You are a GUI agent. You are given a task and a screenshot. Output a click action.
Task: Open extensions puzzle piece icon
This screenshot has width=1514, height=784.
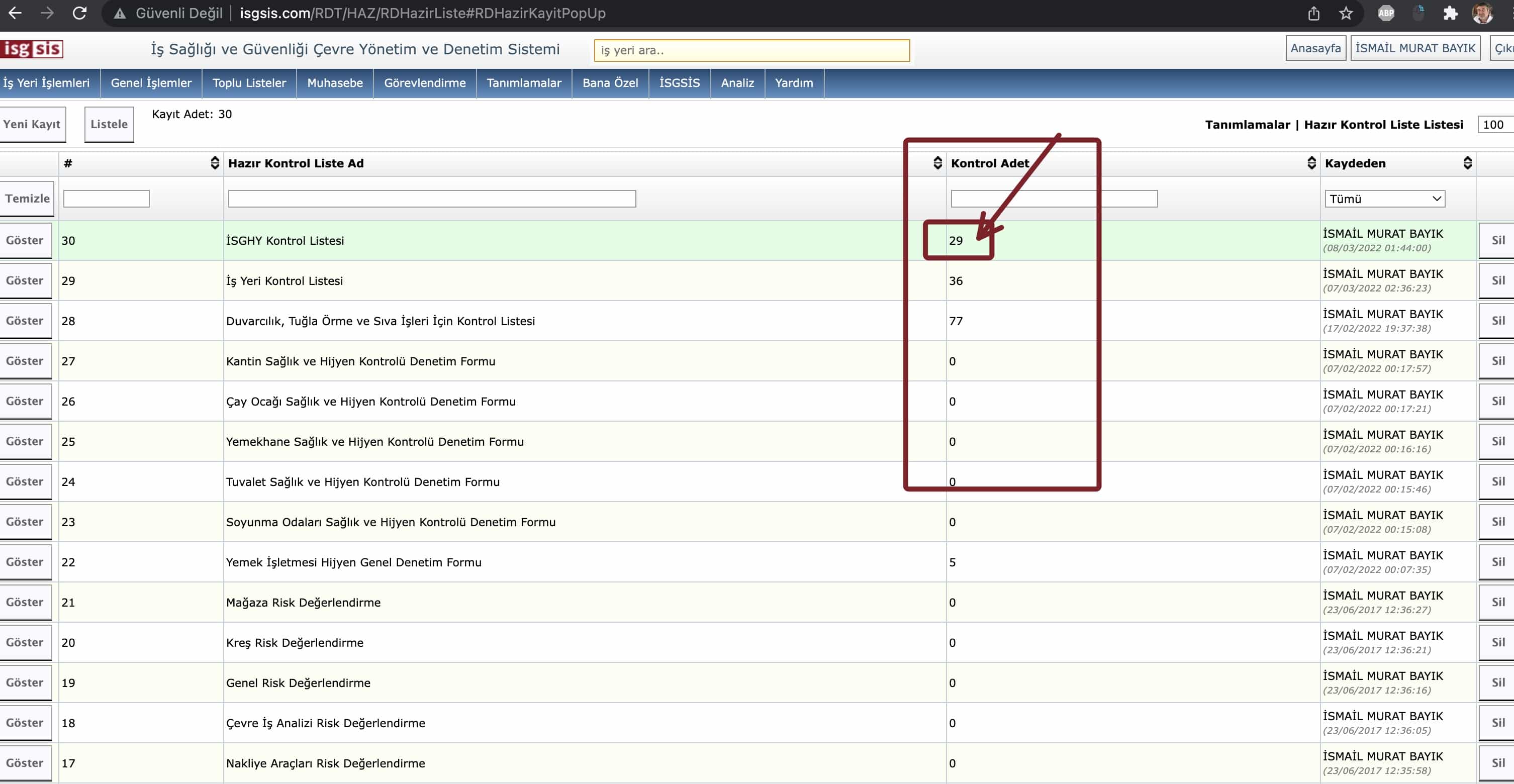[1450, 13]
